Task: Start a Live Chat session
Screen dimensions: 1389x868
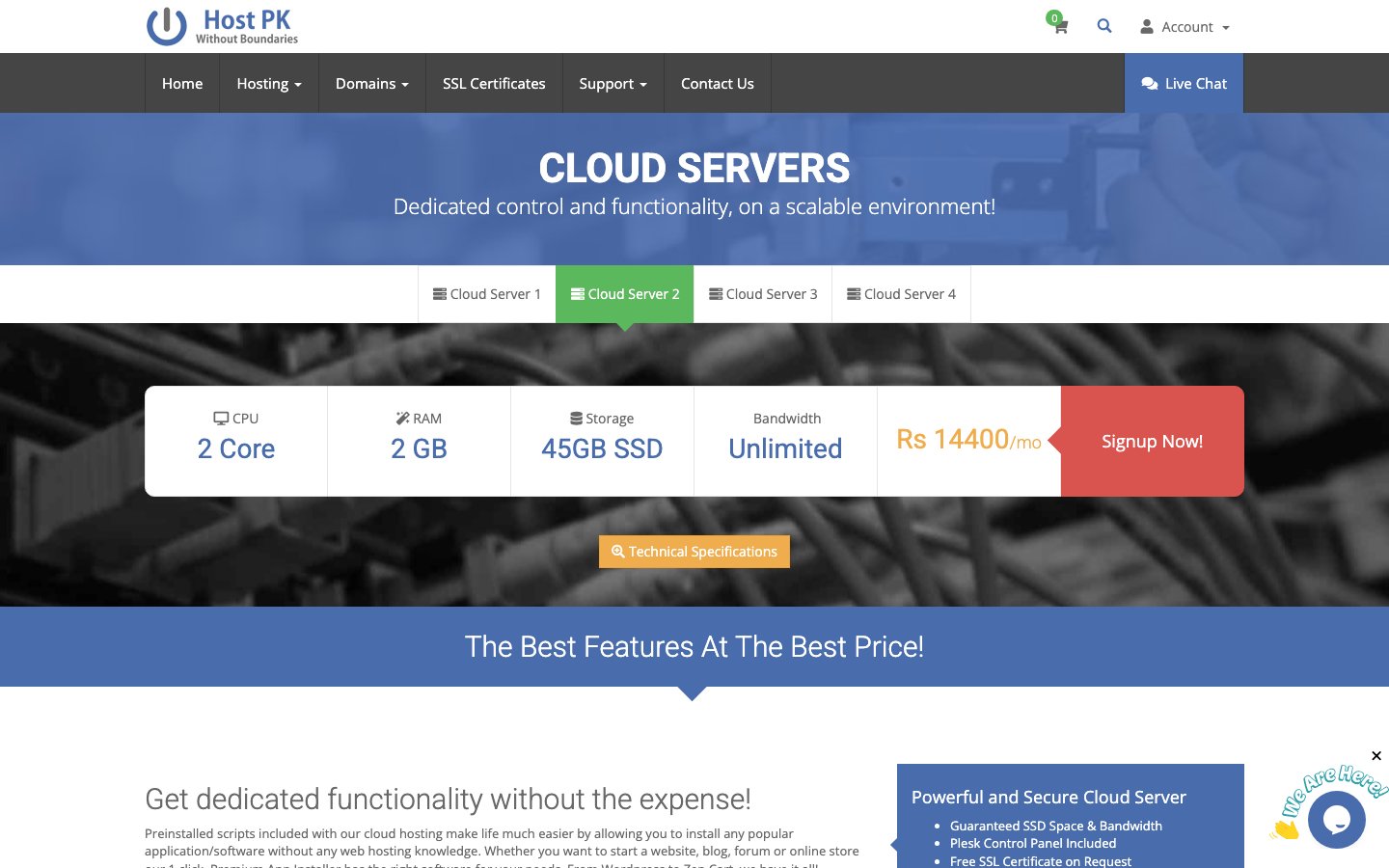Action: click(x=1184, y=84)
